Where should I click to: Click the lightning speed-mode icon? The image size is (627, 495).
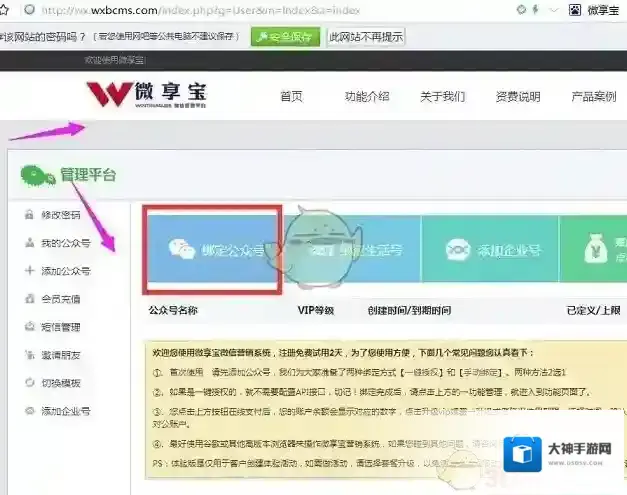[x=535, y=10]
